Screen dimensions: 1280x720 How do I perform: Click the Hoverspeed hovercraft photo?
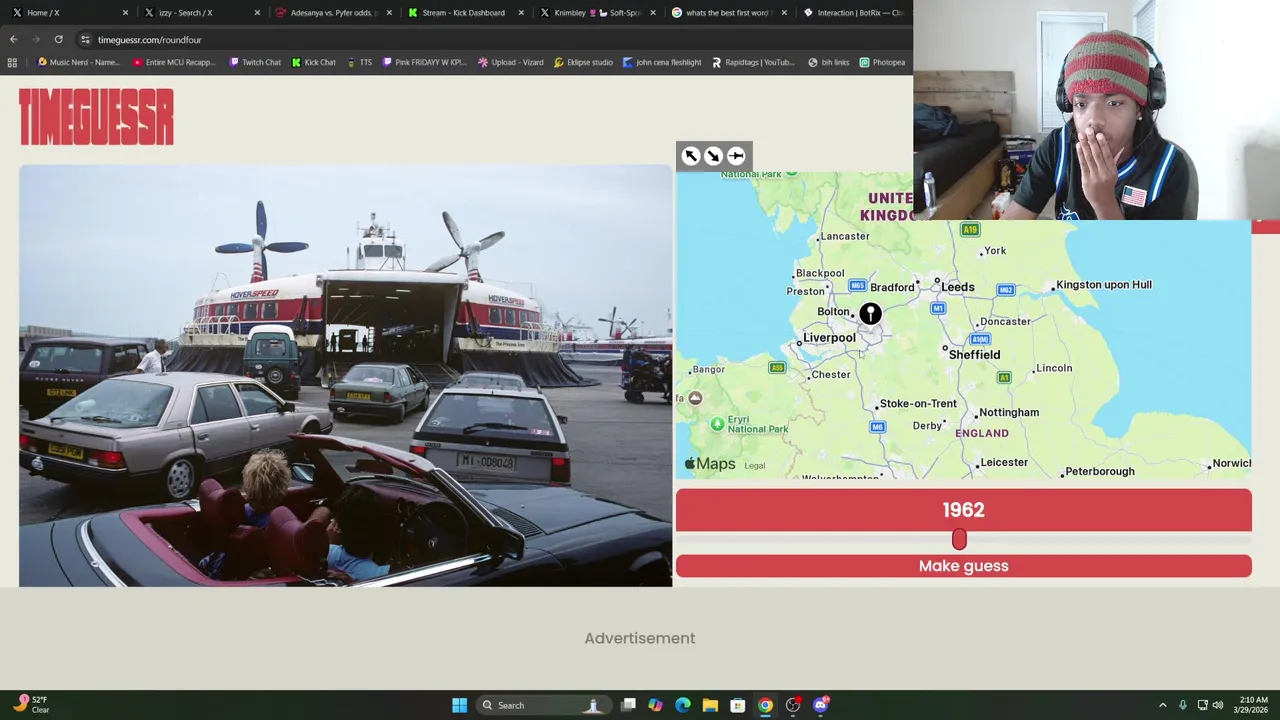[x=345, y=376]
